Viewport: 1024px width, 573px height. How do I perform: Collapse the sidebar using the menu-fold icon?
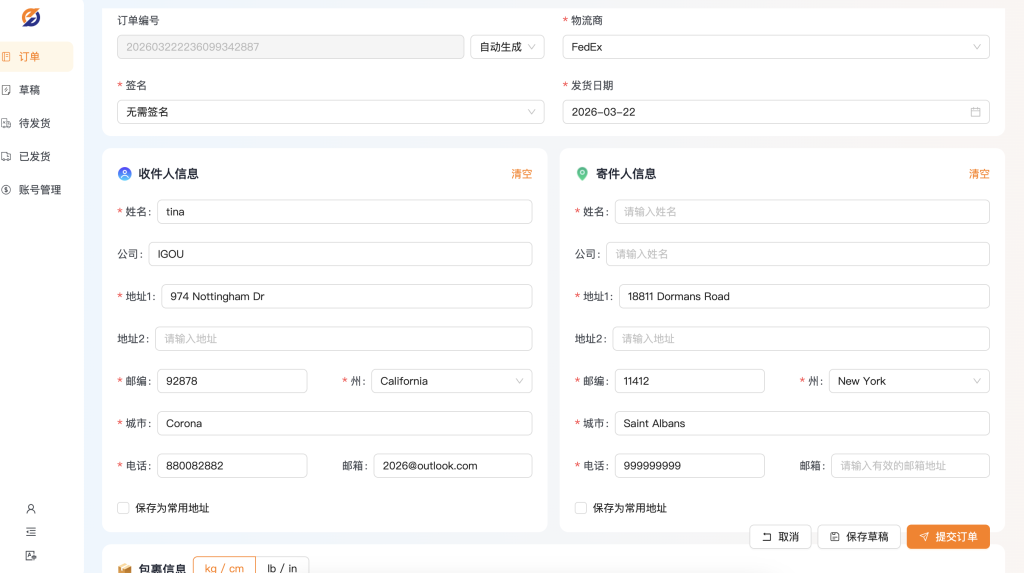(x=31, y=532)
